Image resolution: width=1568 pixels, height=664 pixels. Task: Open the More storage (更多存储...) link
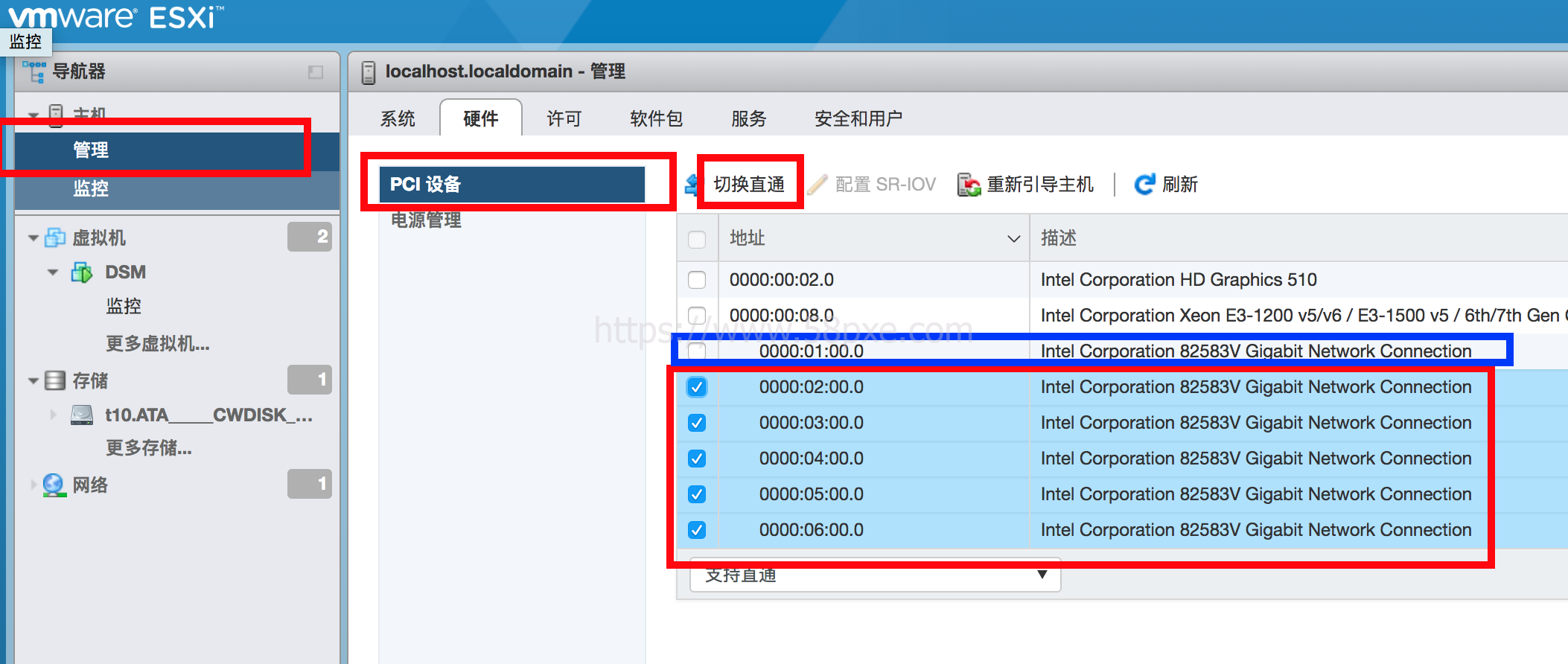(x=149, y=448)
